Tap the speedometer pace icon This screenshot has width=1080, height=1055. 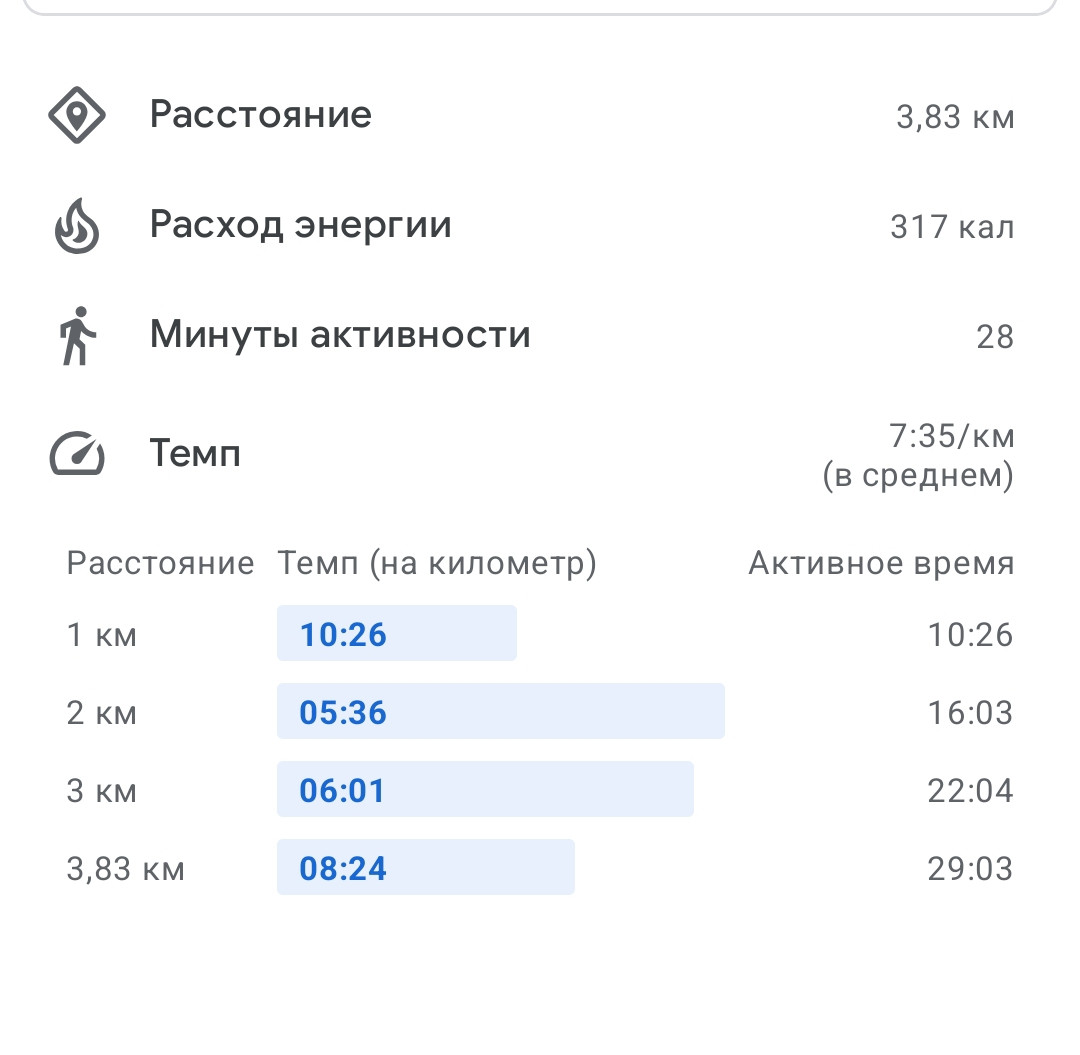coord(77,454)
